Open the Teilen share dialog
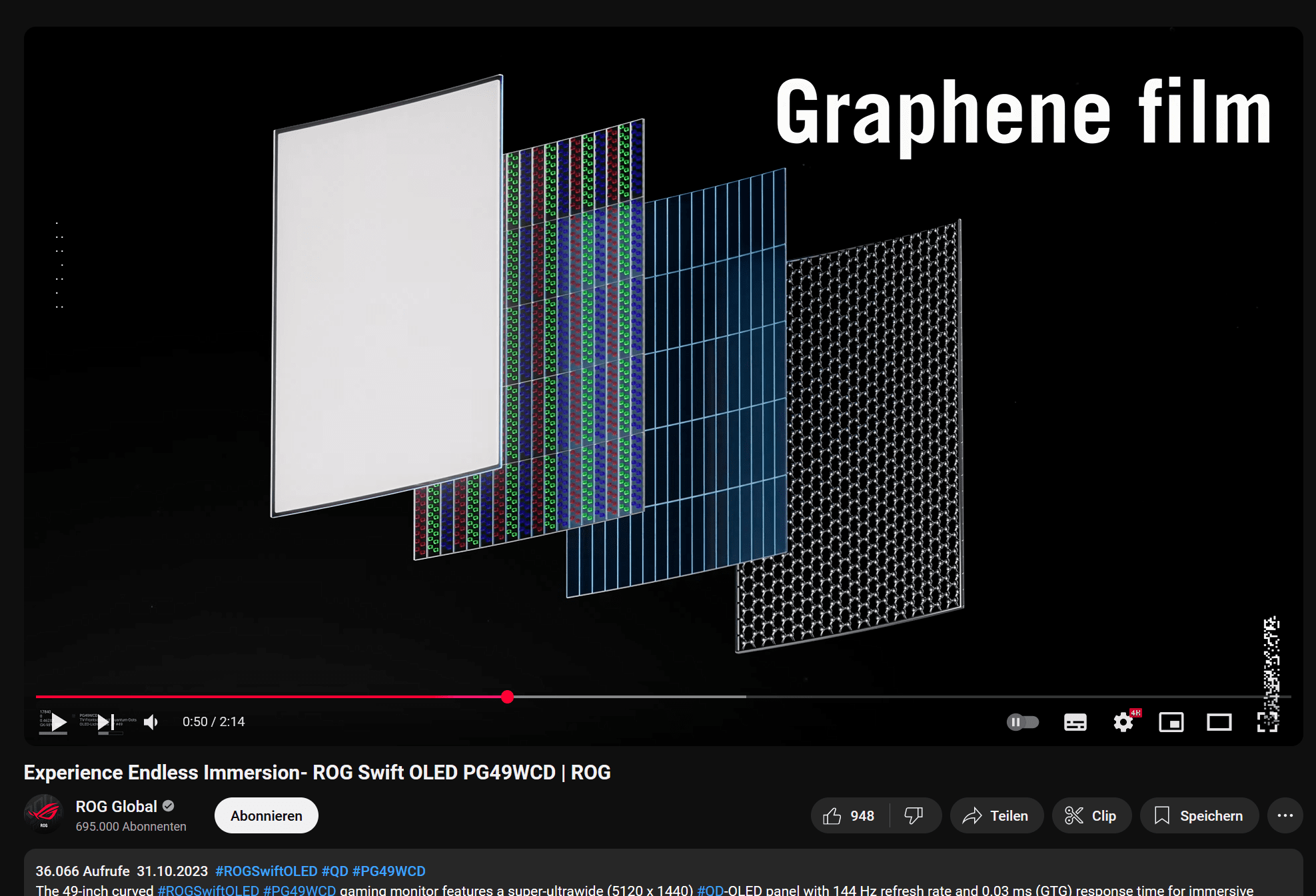This screenshot has height=896, width=1316. click(x=996, y=815)
